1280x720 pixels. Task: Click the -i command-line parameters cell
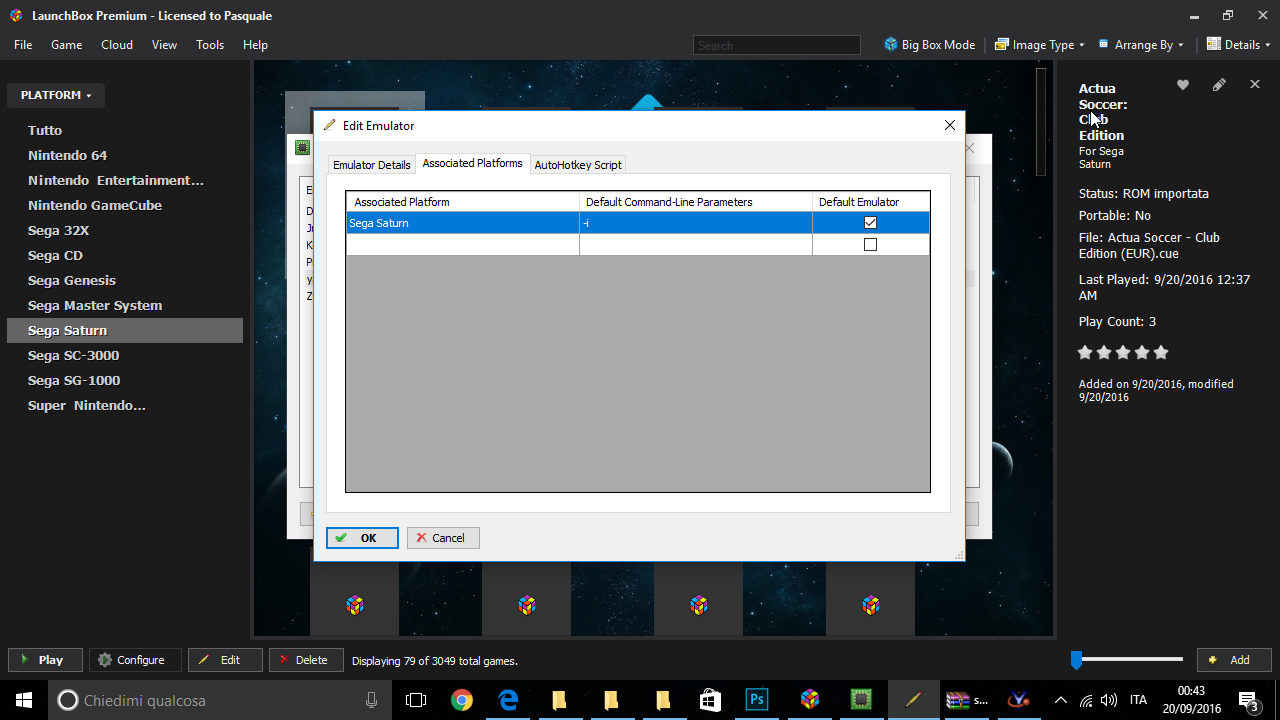(696, 223)
